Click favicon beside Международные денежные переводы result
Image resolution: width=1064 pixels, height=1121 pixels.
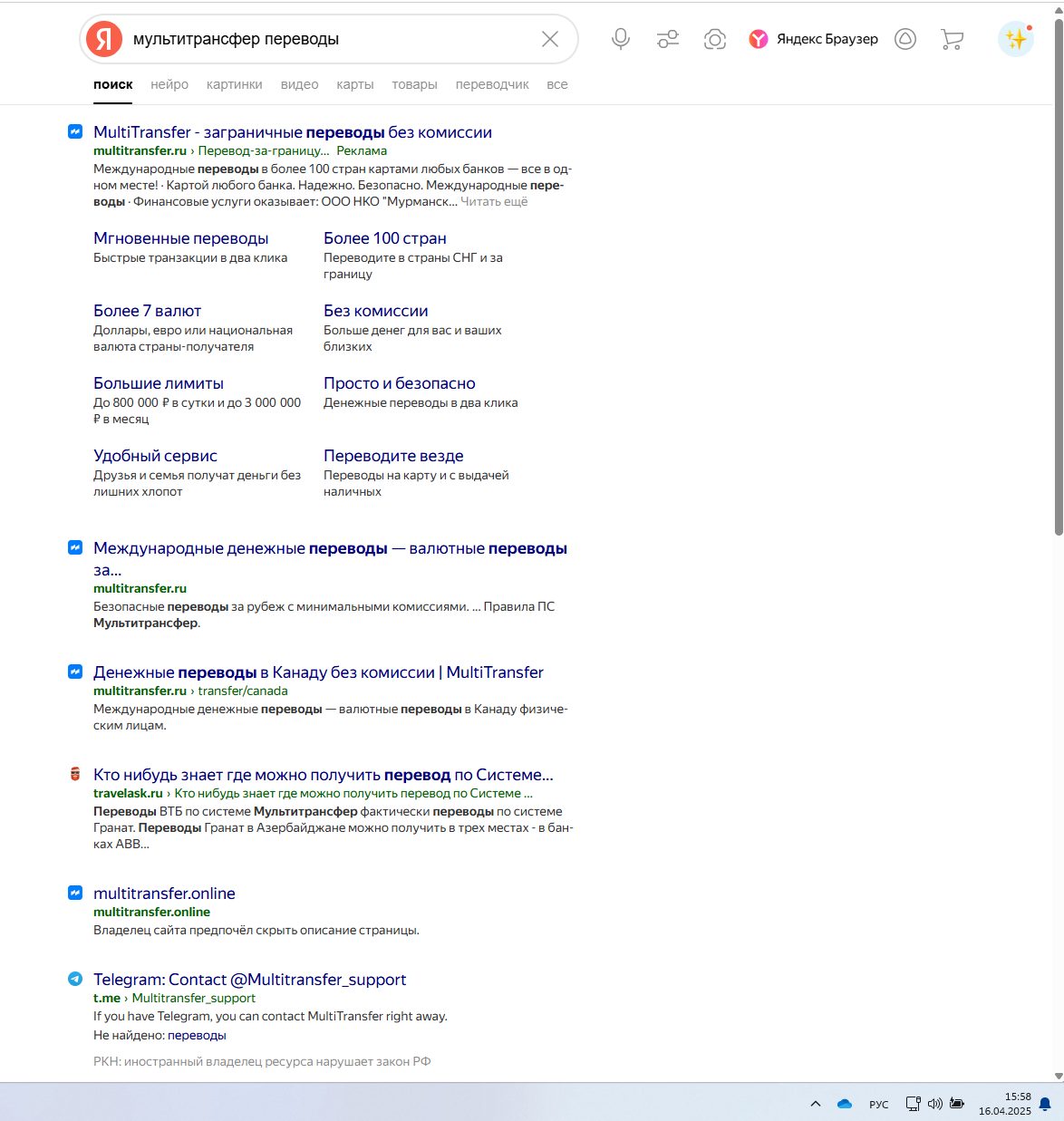coord(75,547)
